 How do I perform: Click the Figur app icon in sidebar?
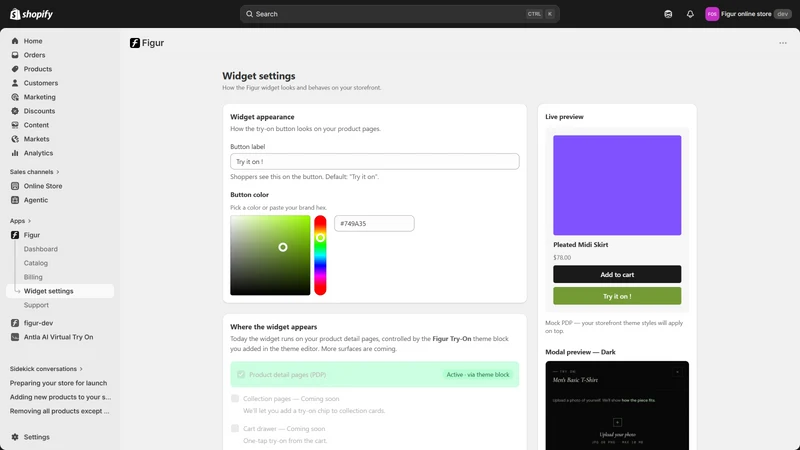tap(15, 235)
